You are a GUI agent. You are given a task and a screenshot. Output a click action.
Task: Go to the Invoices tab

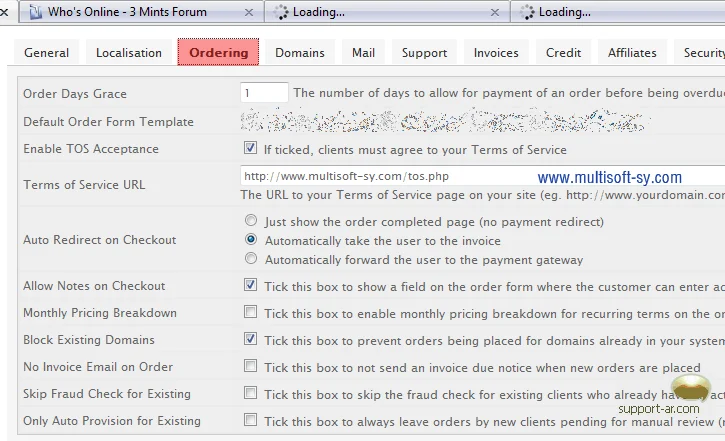tap(496, 53)
